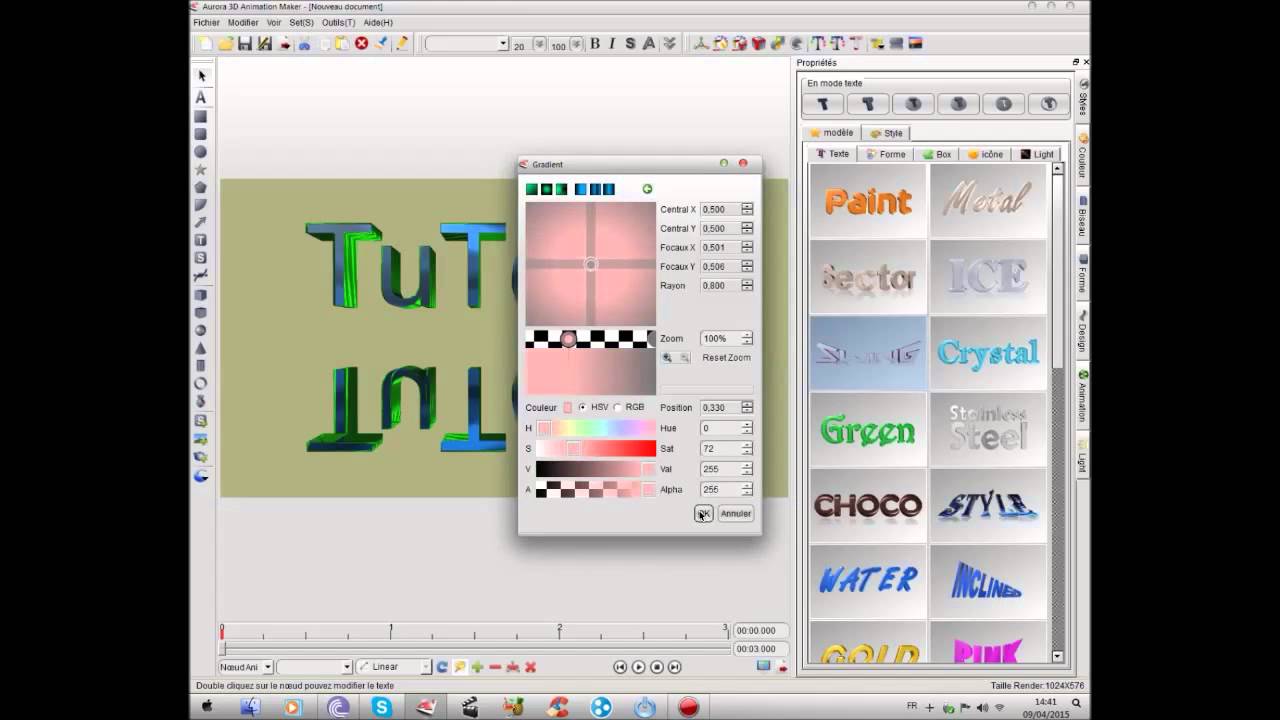Open the vertical Animation side tab
Screen dimensions: 1280x720
[x=1083, y=396]
